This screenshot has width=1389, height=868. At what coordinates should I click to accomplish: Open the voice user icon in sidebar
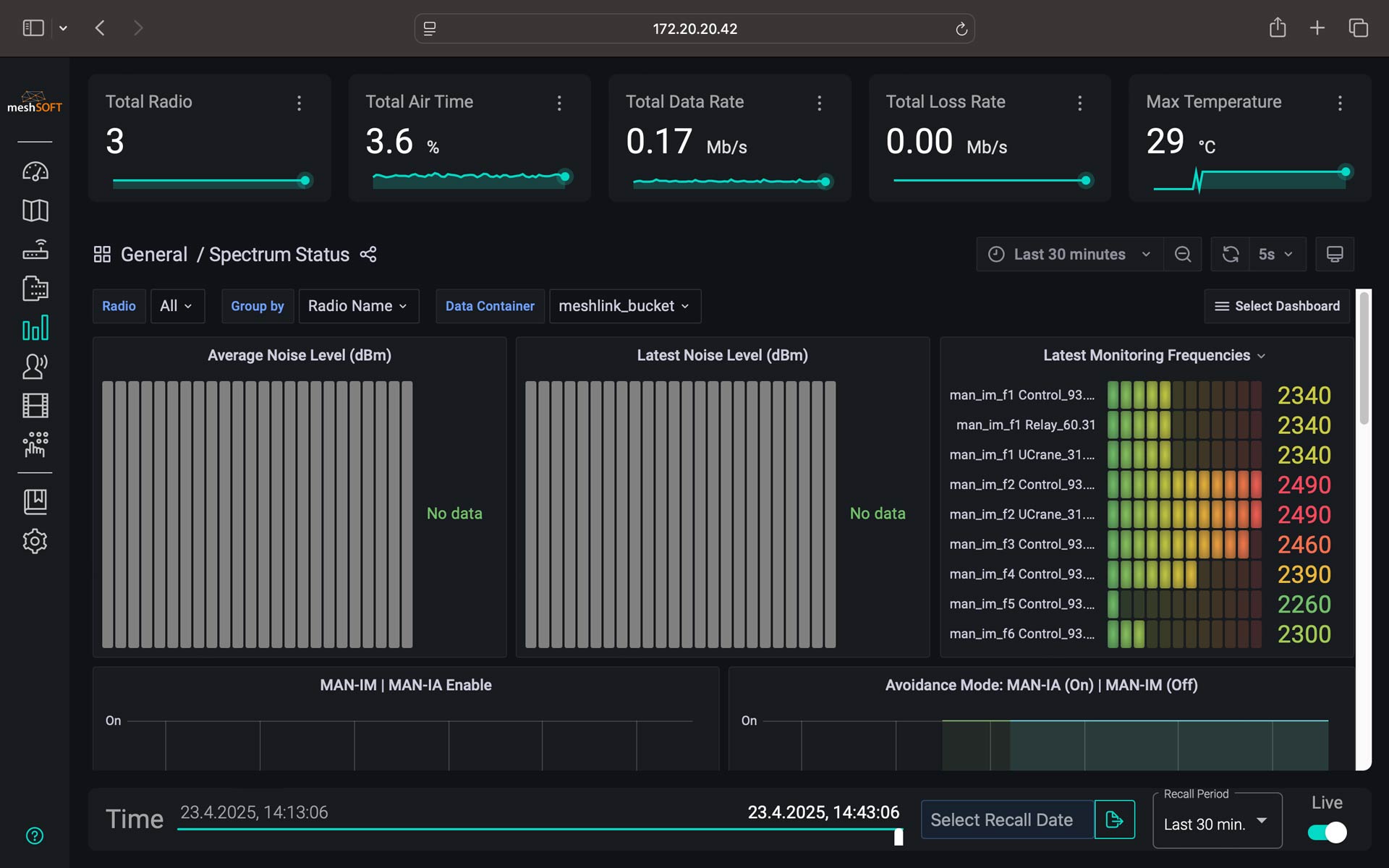tap(35, 367)
